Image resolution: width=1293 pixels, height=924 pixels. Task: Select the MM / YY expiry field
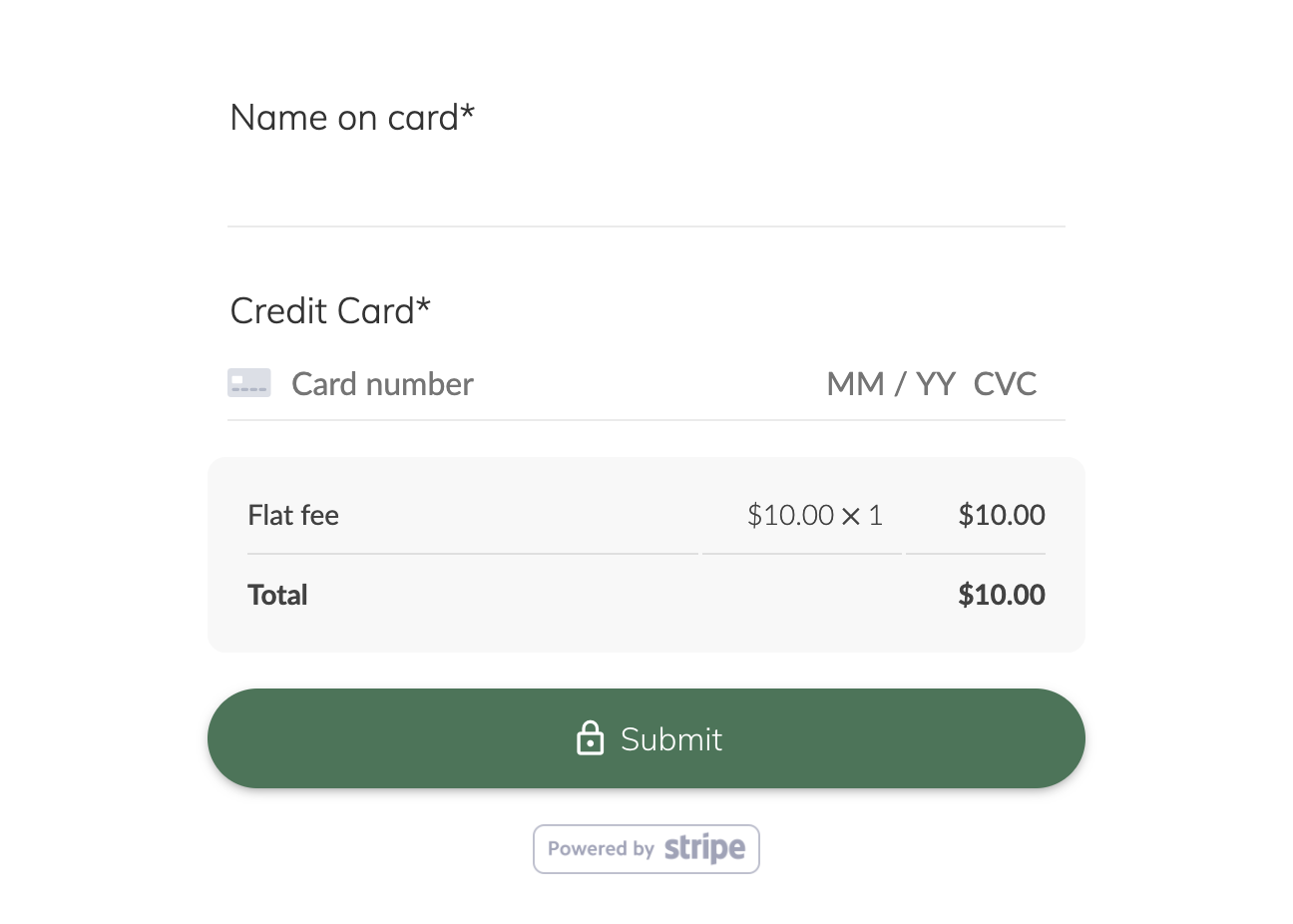pos(889,383)
